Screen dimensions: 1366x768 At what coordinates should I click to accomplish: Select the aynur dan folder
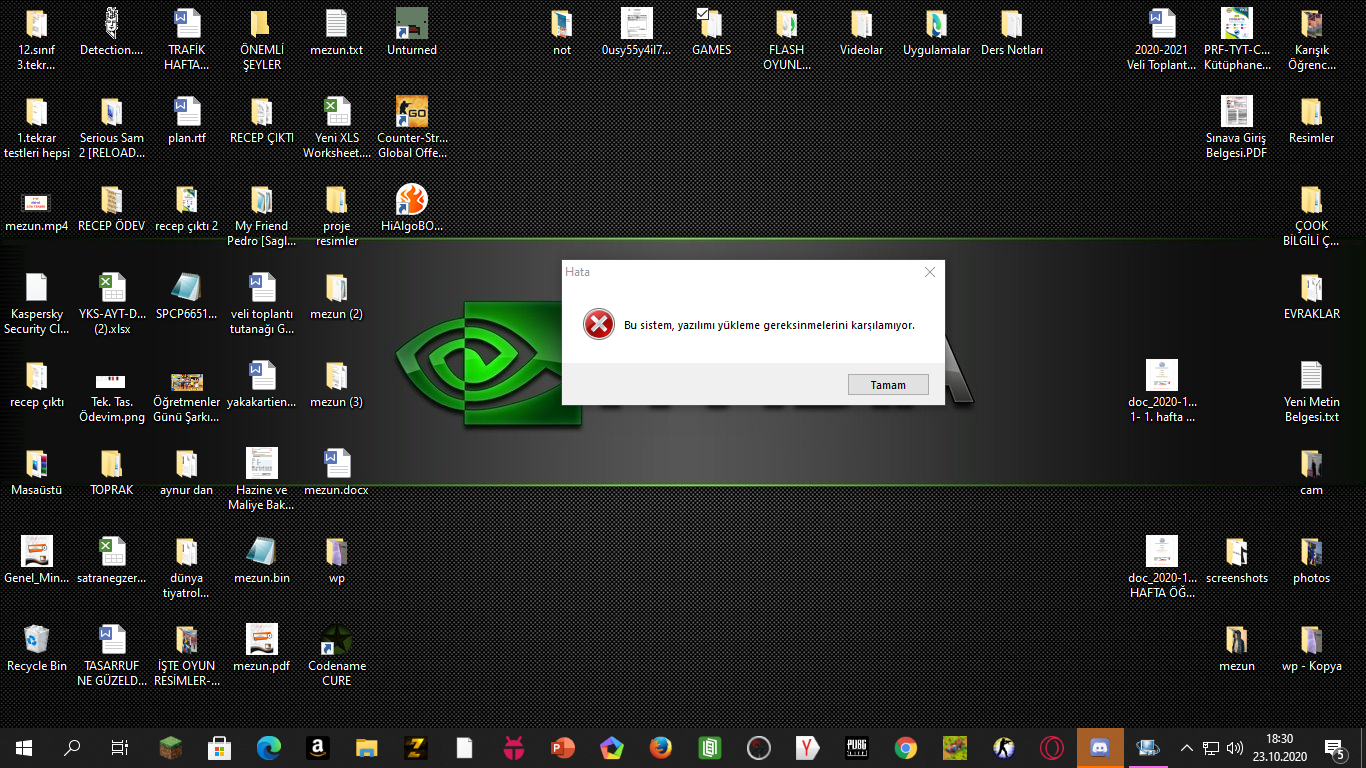tap(187, 472)
